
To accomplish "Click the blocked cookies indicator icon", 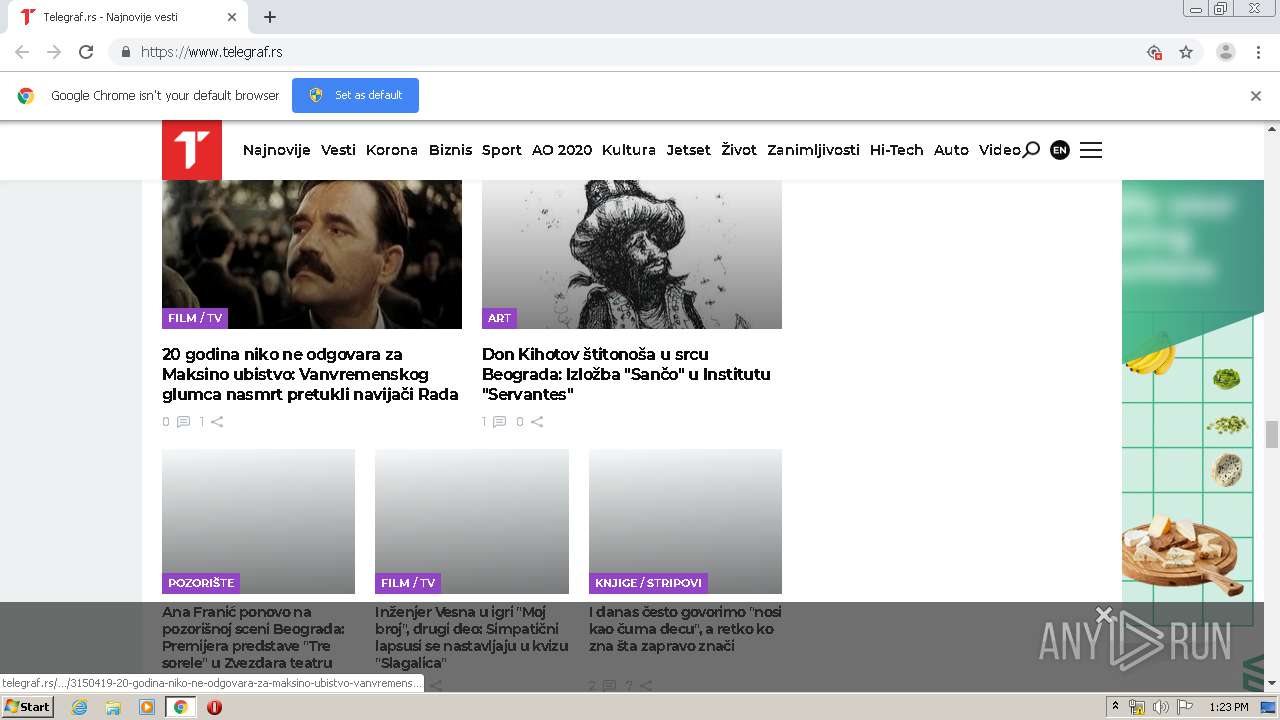I will pos(1154,52).
